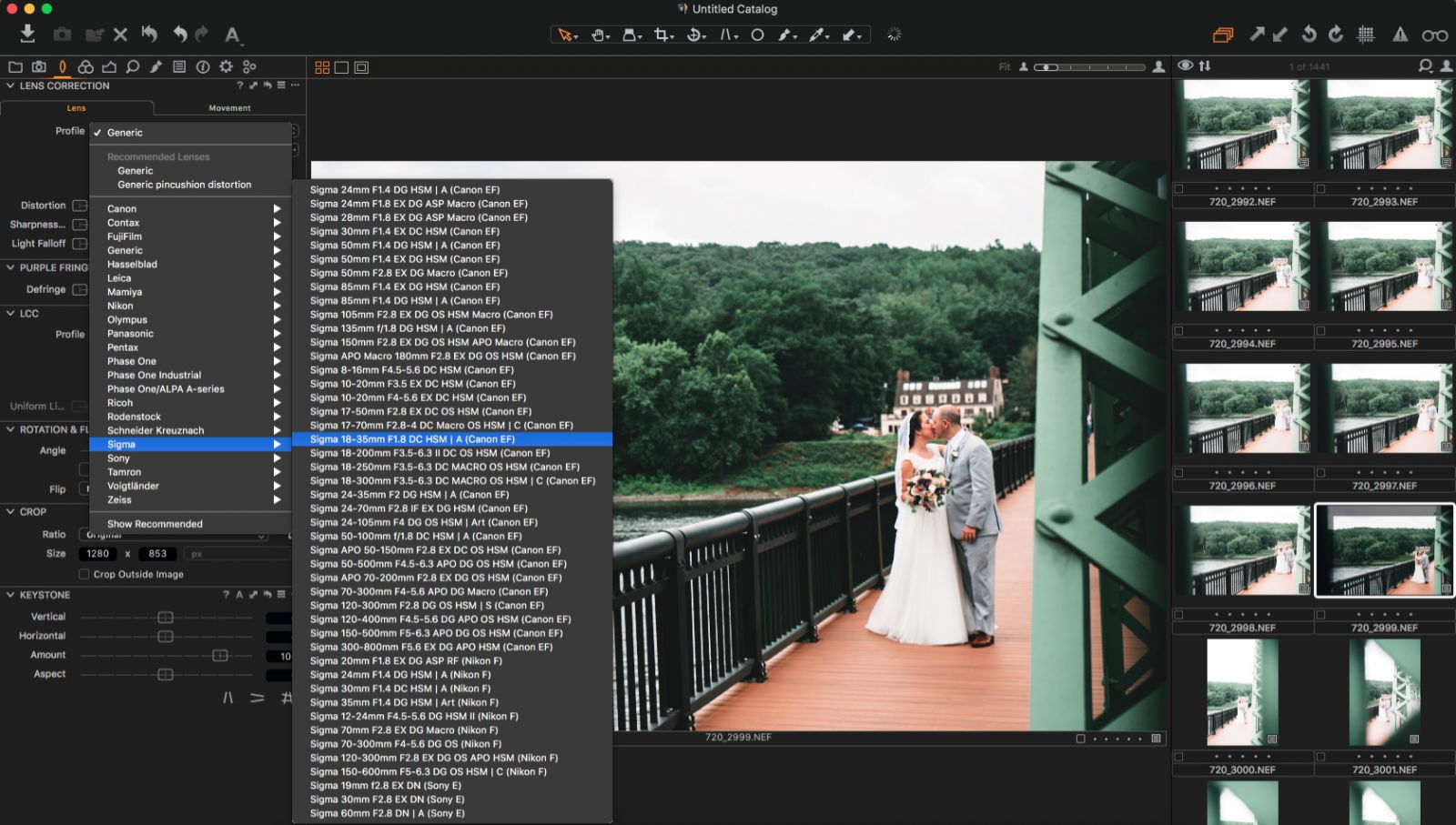Image resolution: width=1456 pixels, height=825 pixels.
Task: Switch to the Color tool tab icon
Action: tap(86, 66)
